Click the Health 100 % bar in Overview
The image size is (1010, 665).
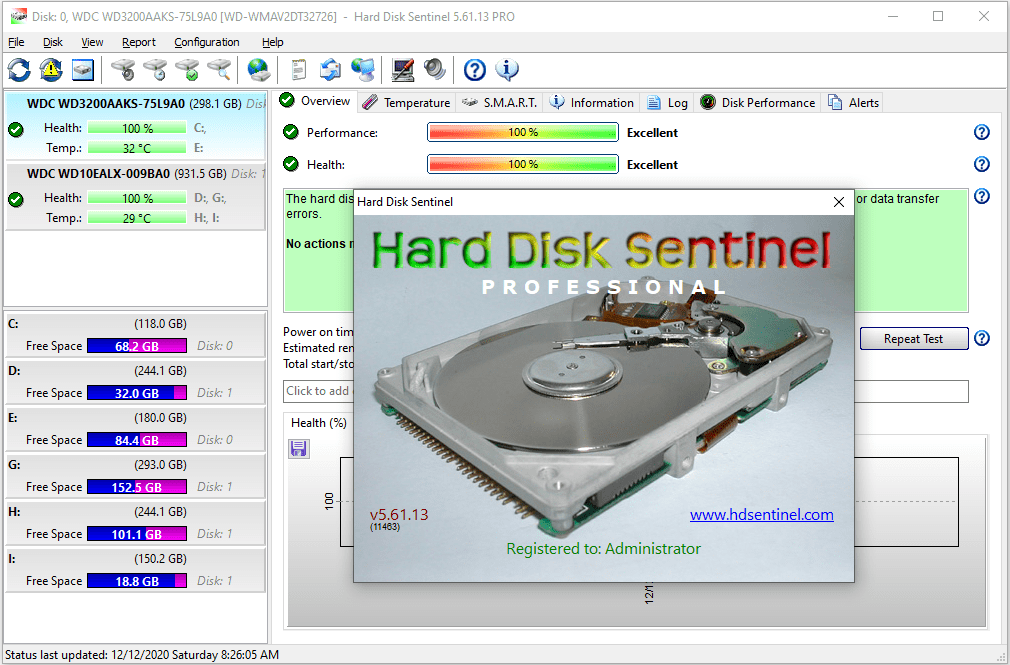tap(522, 164)
